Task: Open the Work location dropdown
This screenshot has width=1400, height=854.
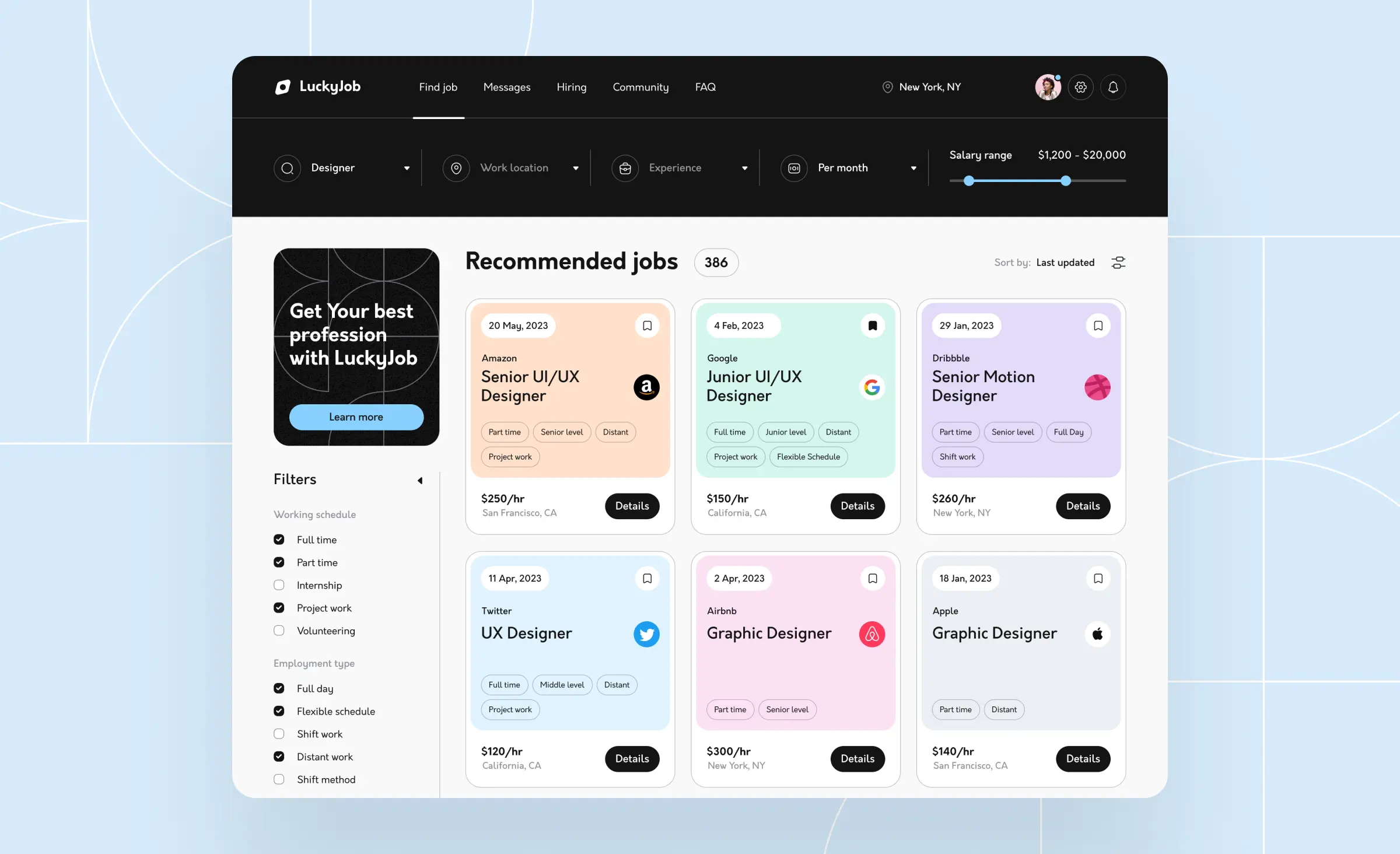Action: [576, 169]
